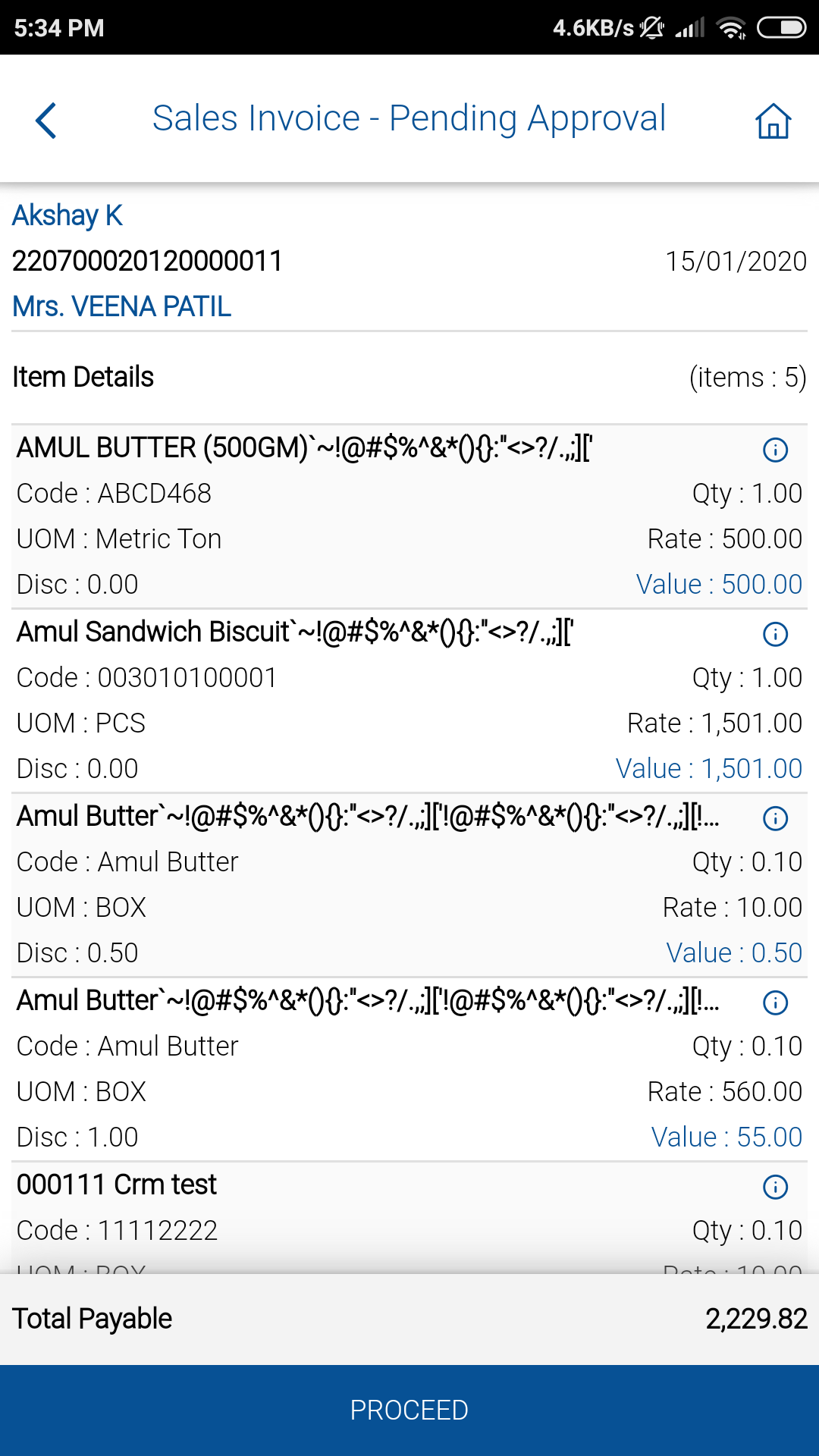
Task: Go to home screen via house icon
Action: (x=773, y=121)
